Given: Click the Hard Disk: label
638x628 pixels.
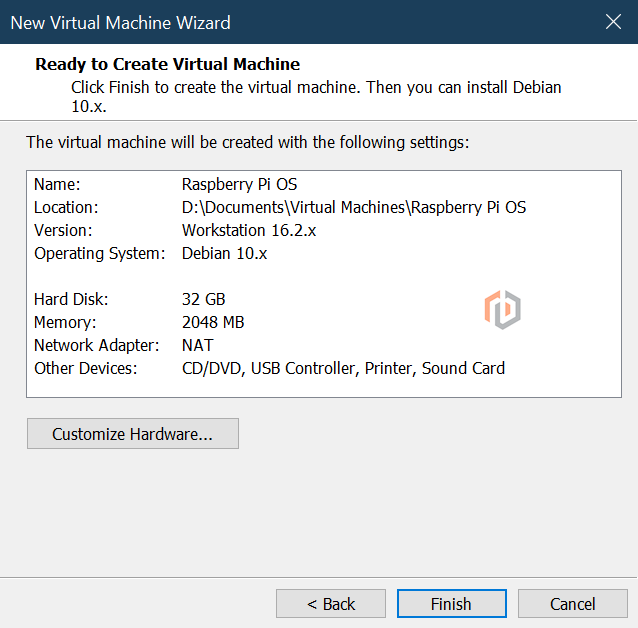Looking at the screenshot, I should (x=71, y=300).
